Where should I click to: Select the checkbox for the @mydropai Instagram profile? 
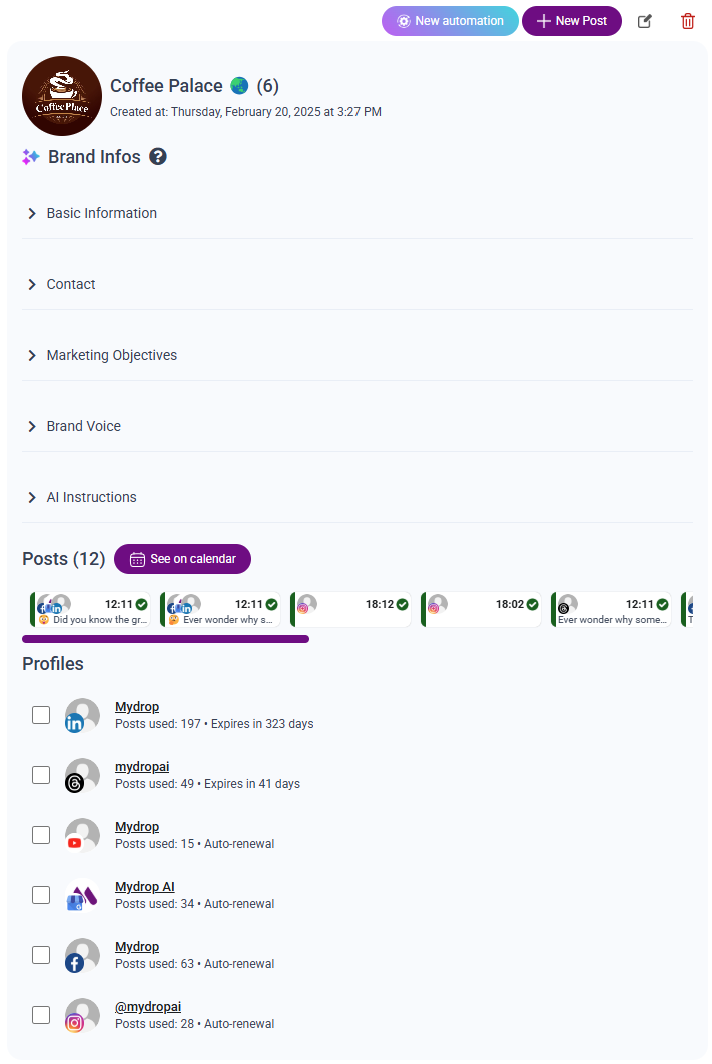coord(40,1014)
